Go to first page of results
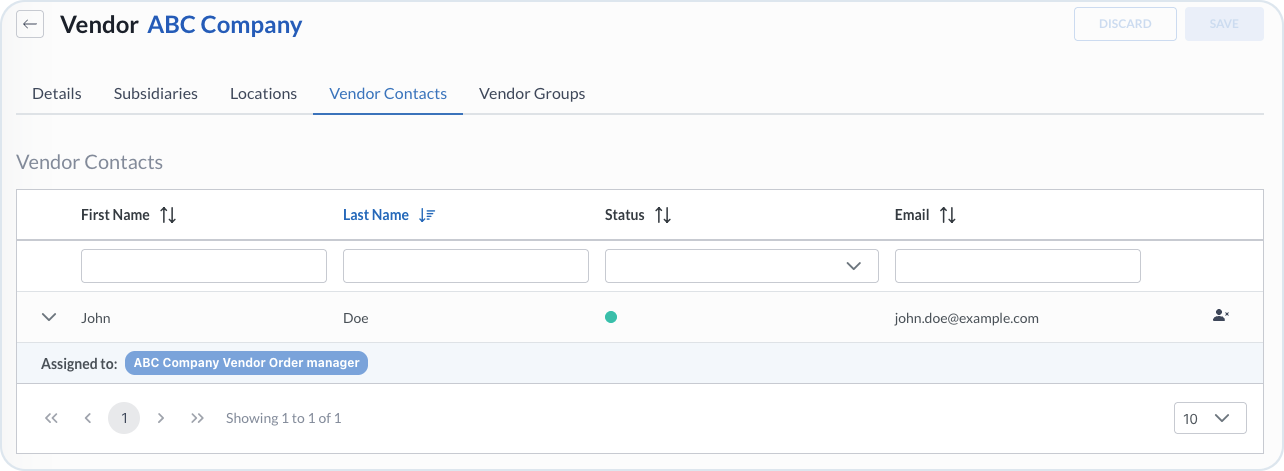The image size is (1284, 471). [51, 418]
